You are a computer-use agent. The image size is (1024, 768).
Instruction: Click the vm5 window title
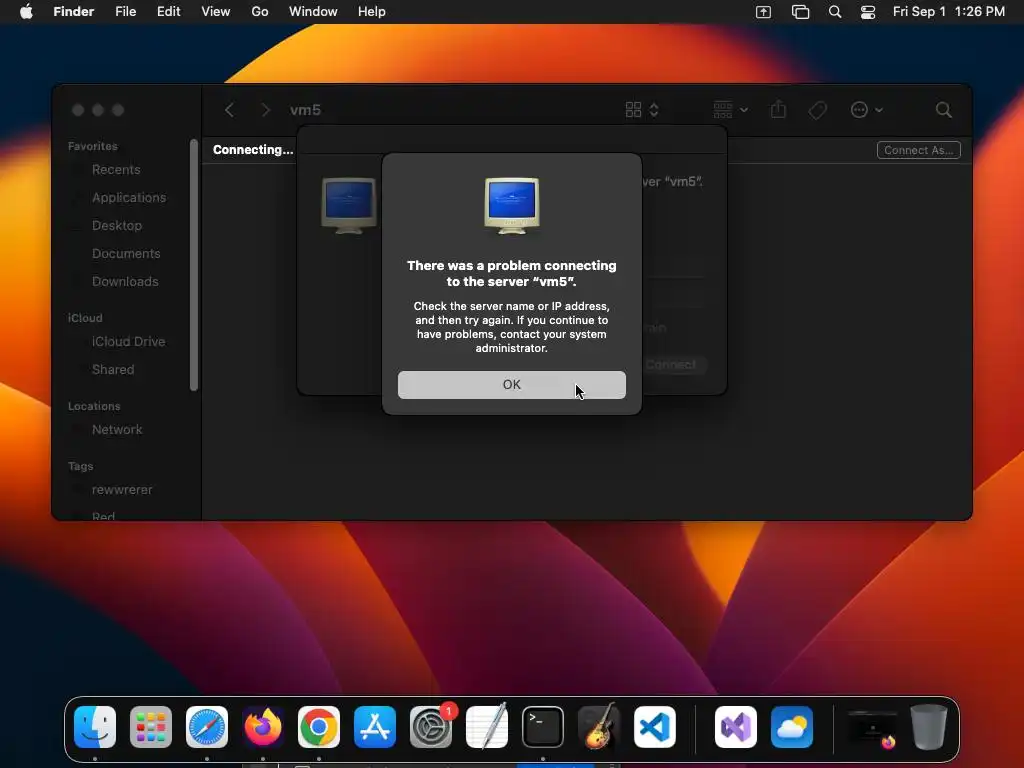(x=305, y=110)
